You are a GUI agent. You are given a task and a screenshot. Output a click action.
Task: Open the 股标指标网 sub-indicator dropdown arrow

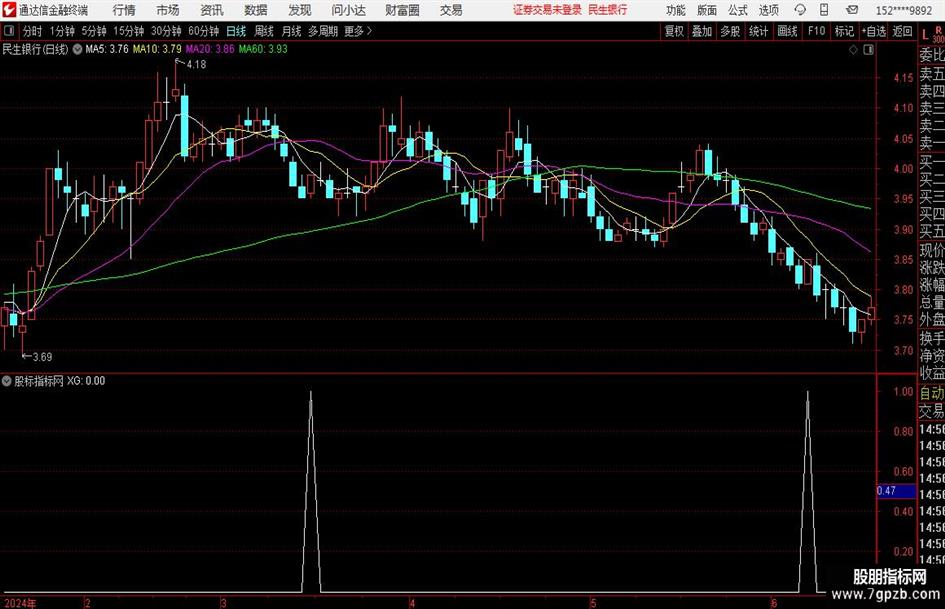tap(7, 380)
